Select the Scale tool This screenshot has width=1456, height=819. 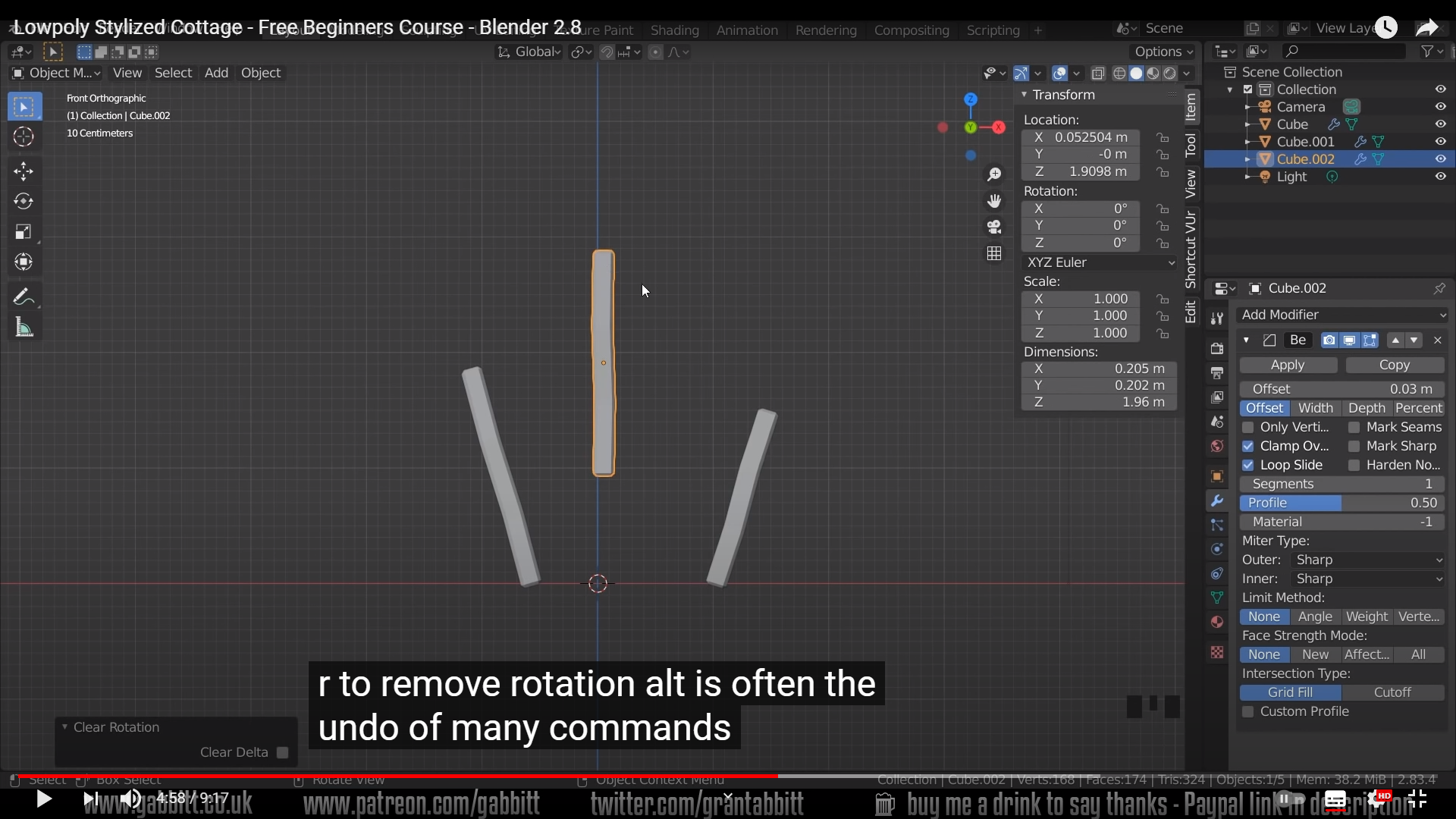point(24,231)
